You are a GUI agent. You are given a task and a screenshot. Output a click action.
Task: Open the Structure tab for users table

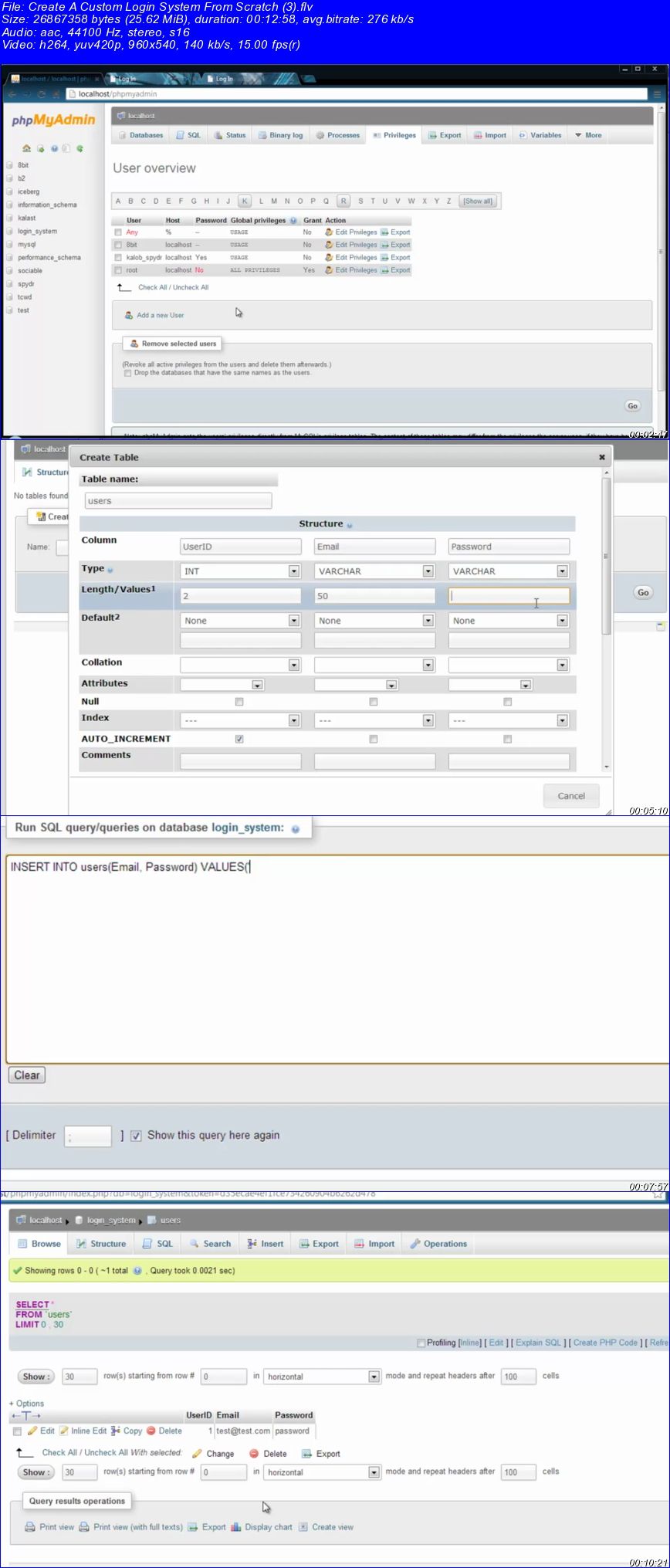(x=101, y=1244)
